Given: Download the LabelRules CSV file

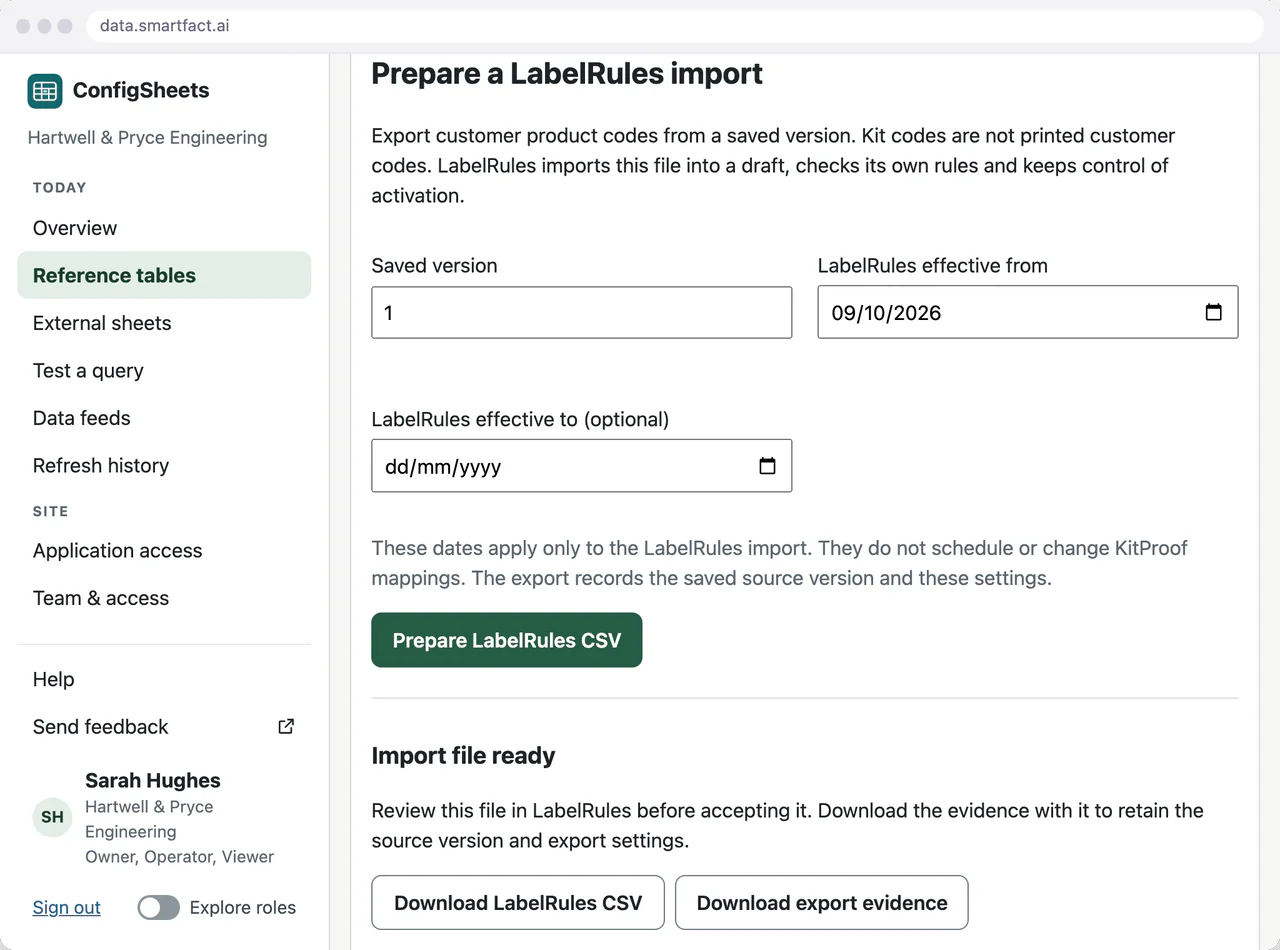Looking at the screenshot, I should pos(518,903).
